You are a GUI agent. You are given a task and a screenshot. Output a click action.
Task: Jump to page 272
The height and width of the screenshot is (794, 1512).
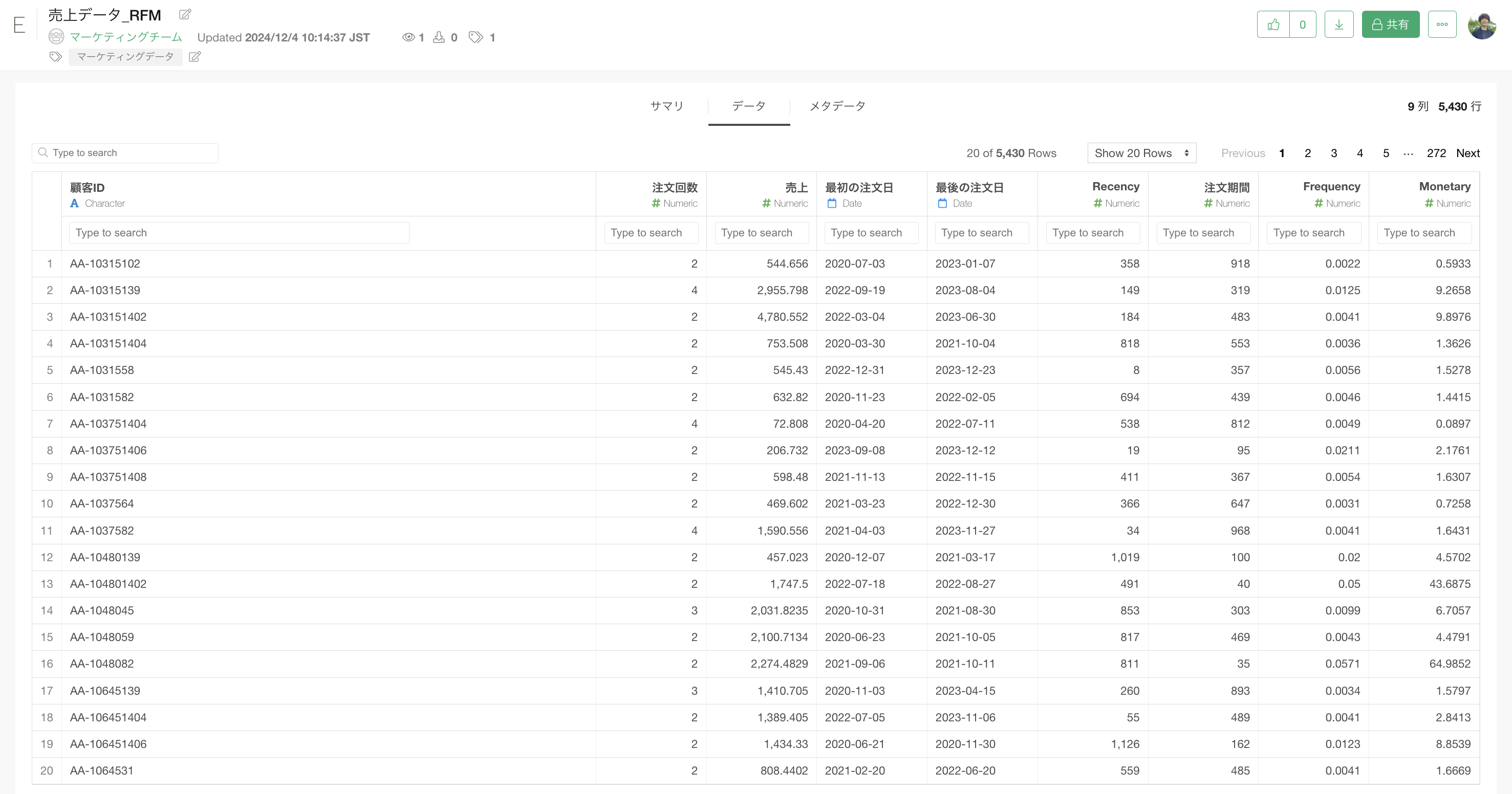click(1436, 153)
